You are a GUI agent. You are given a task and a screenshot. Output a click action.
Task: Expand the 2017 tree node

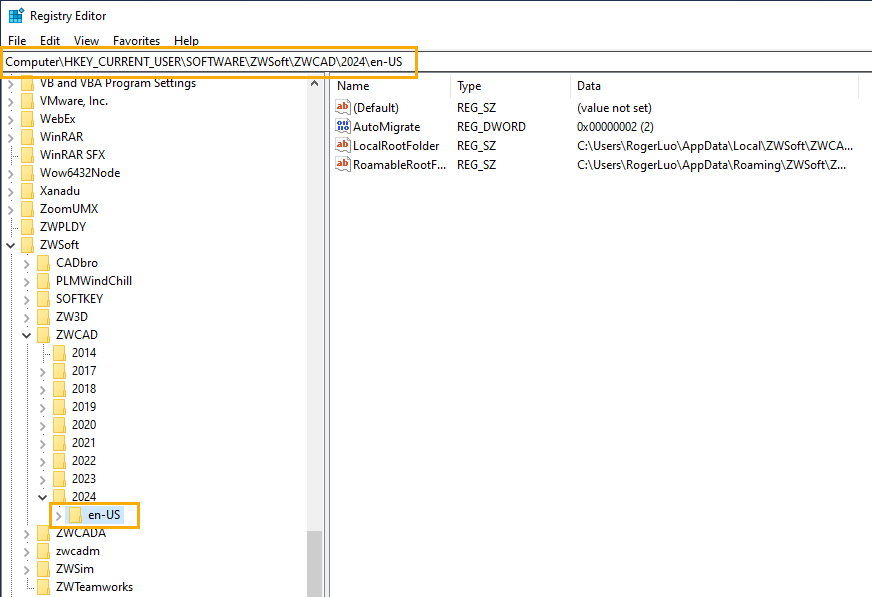pyautogui.click(x=42, y=371)
